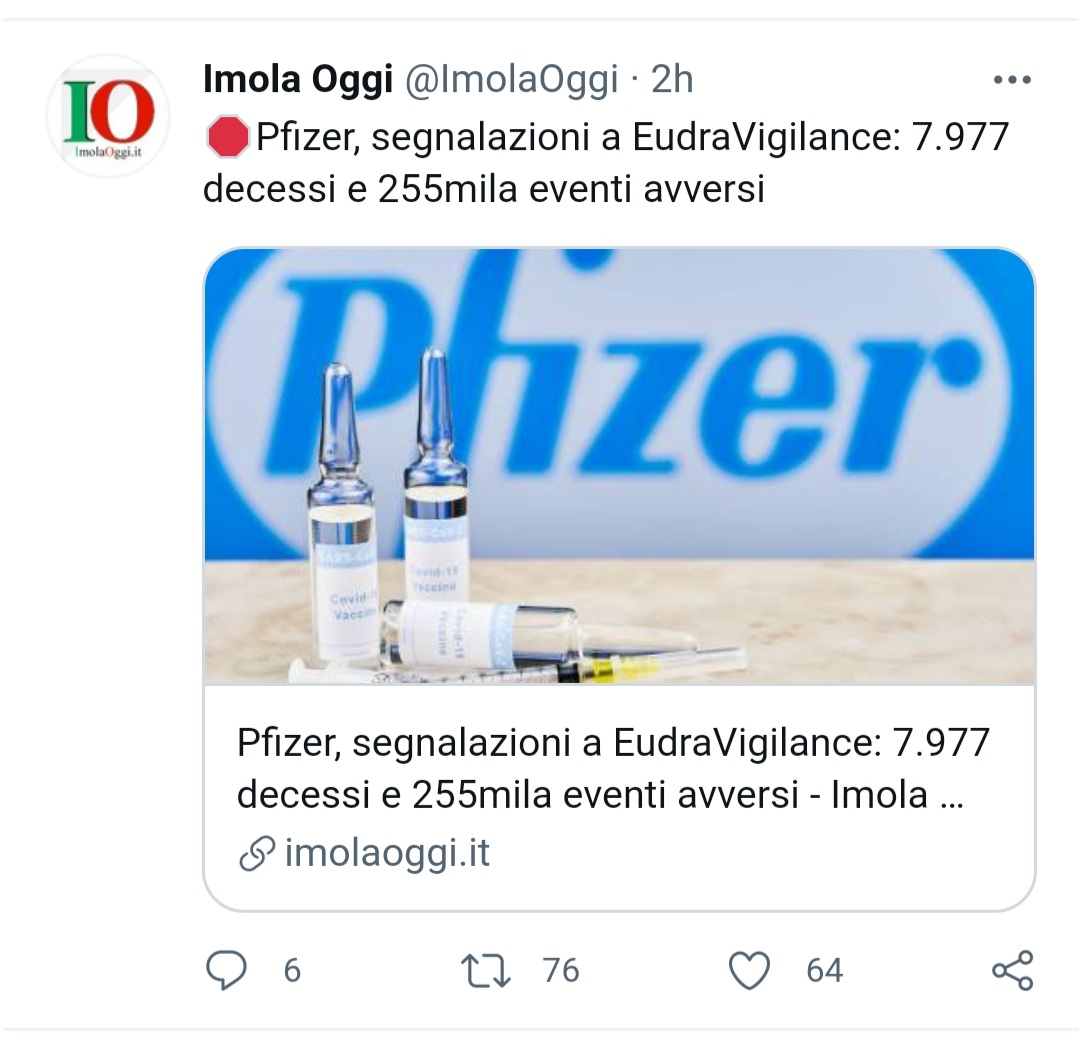Open the Imola Oggi display name
The height and width of the screenshot is (1045, 1080).
pyautogui.click(x=297, y=80)
